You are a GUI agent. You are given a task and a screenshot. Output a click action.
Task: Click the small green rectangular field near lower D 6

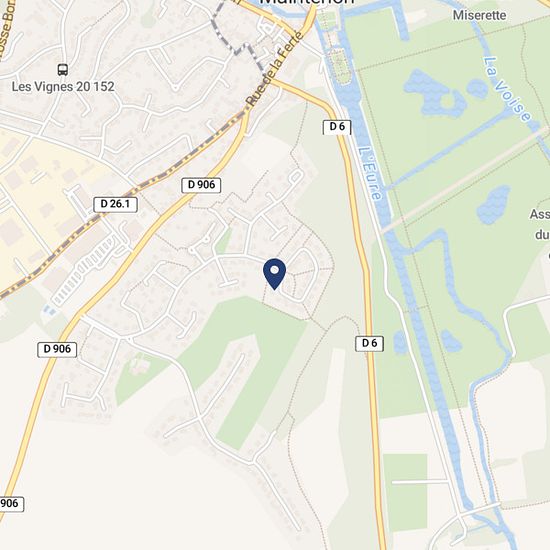(405, 492)
